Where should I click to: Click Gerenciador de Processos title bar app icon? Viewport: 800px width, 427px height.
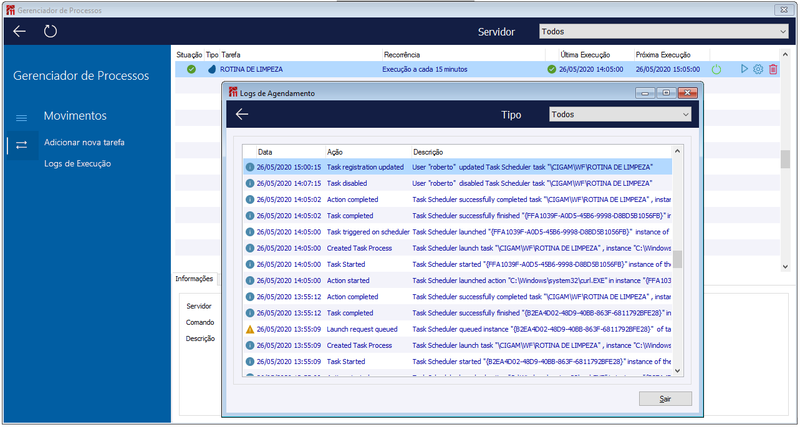[x=11, y=10]
